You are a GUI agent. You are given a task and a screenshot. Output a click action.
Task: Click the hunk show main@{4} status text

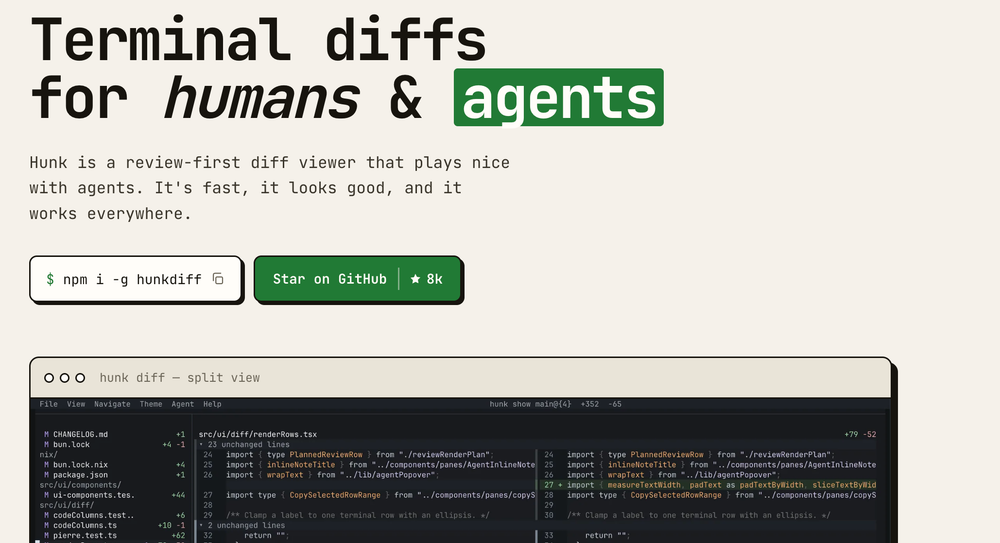(531, 404)
